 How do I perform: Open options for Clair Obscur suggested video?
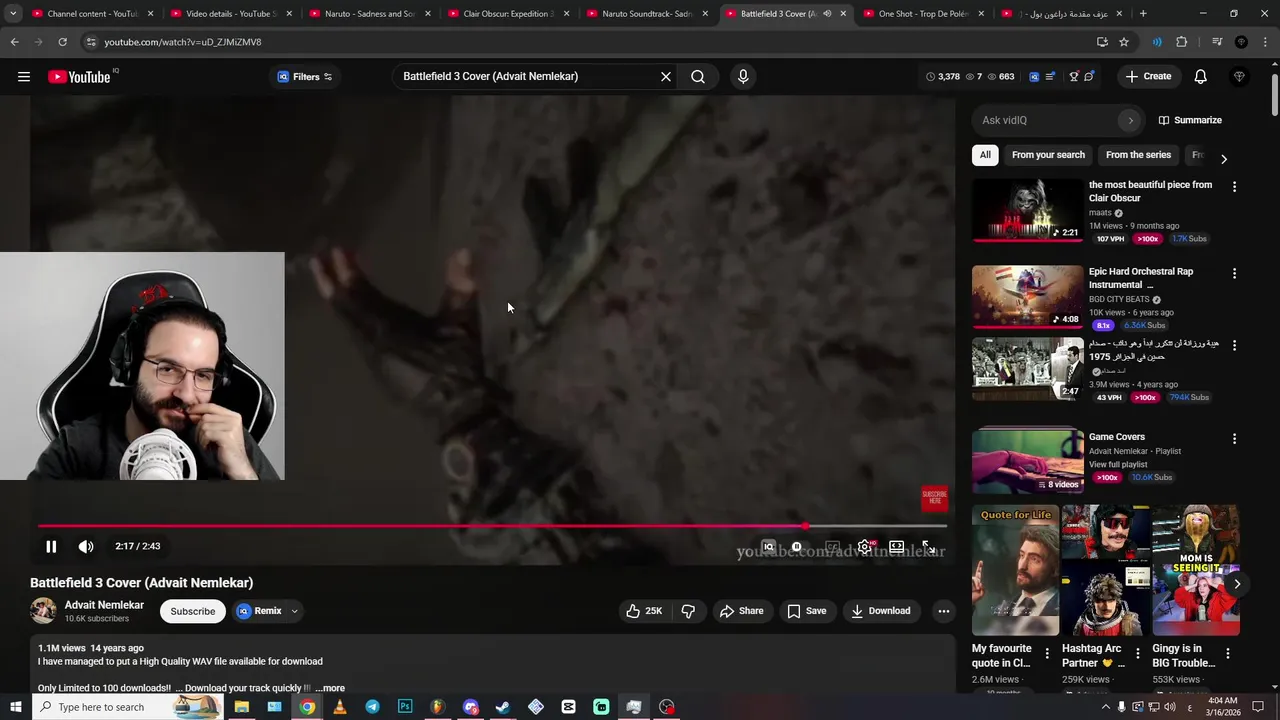click(x=1234, y=187)
